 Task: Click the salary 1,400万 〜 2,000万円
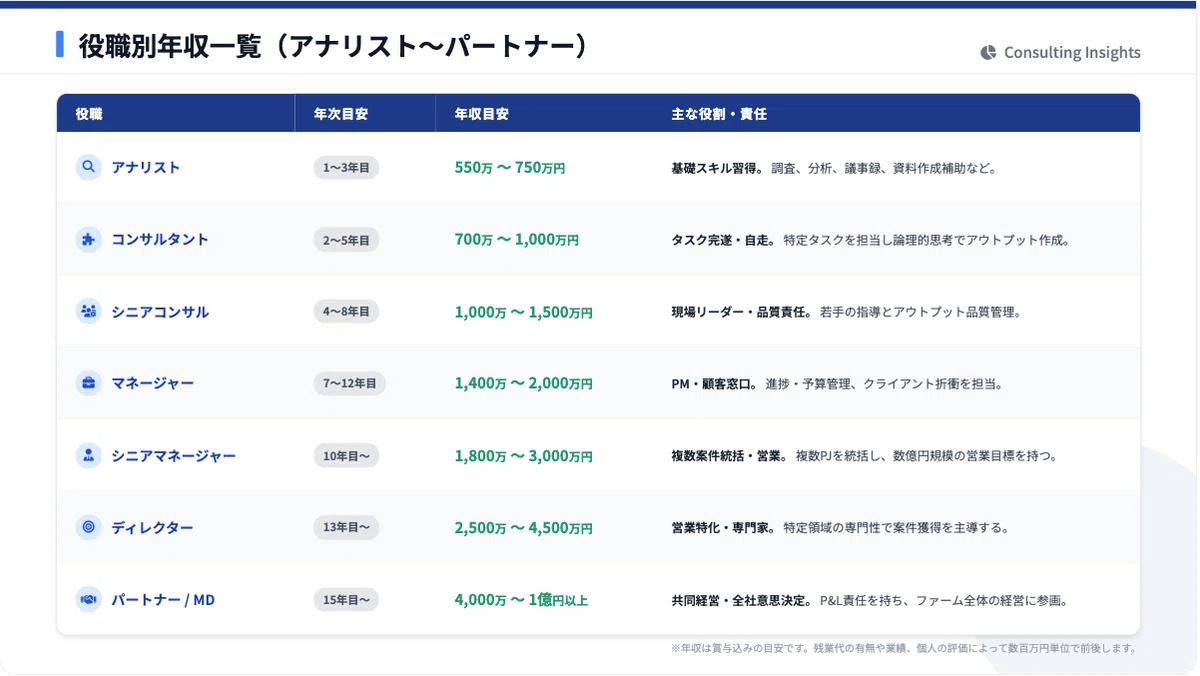tap(524, 384)
